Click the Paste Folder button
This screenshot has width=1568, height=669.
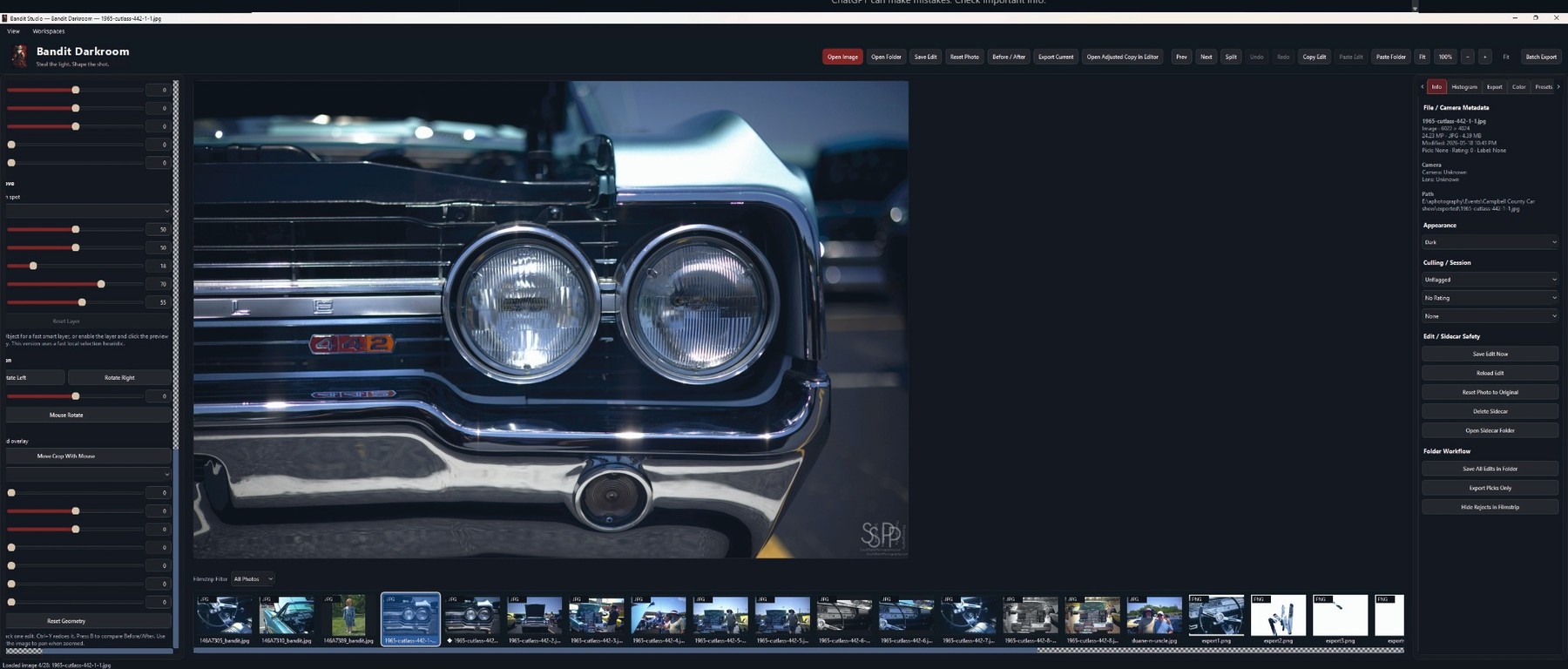pos(1391,57)
